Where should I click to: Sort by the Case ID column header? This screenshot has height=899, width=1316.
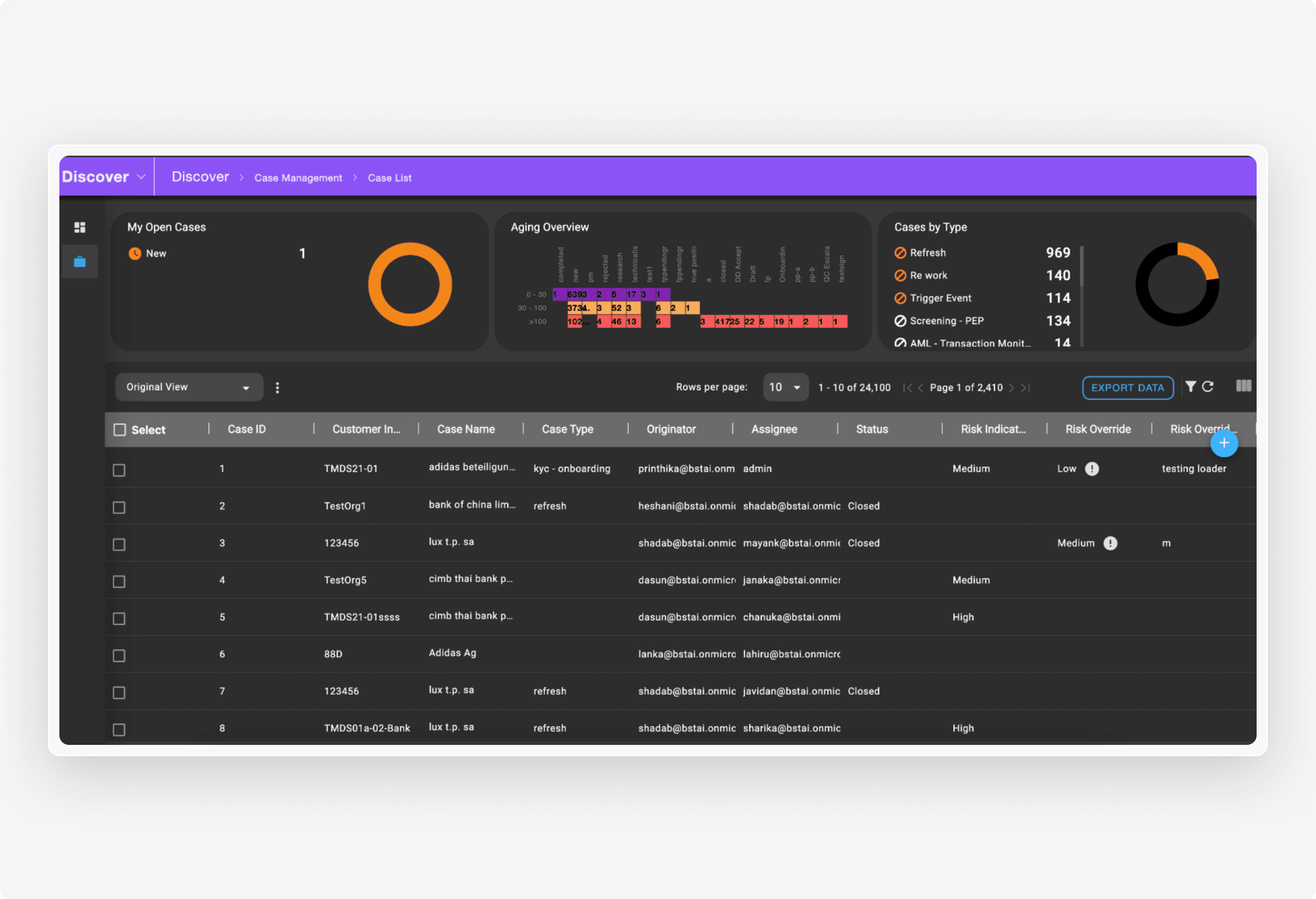pyautogui.click(x=247, y=429)
